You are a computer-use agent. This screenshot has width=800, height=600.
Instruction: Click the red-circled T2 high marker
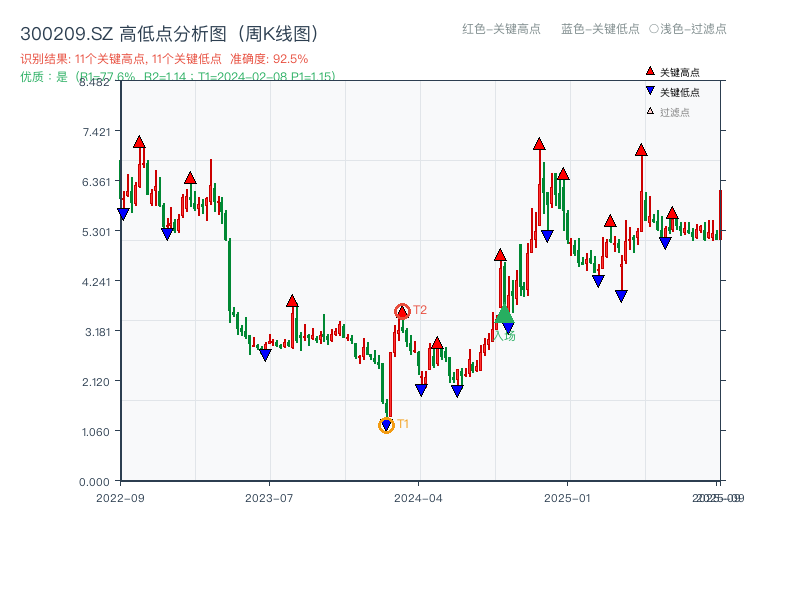(400, 309)
